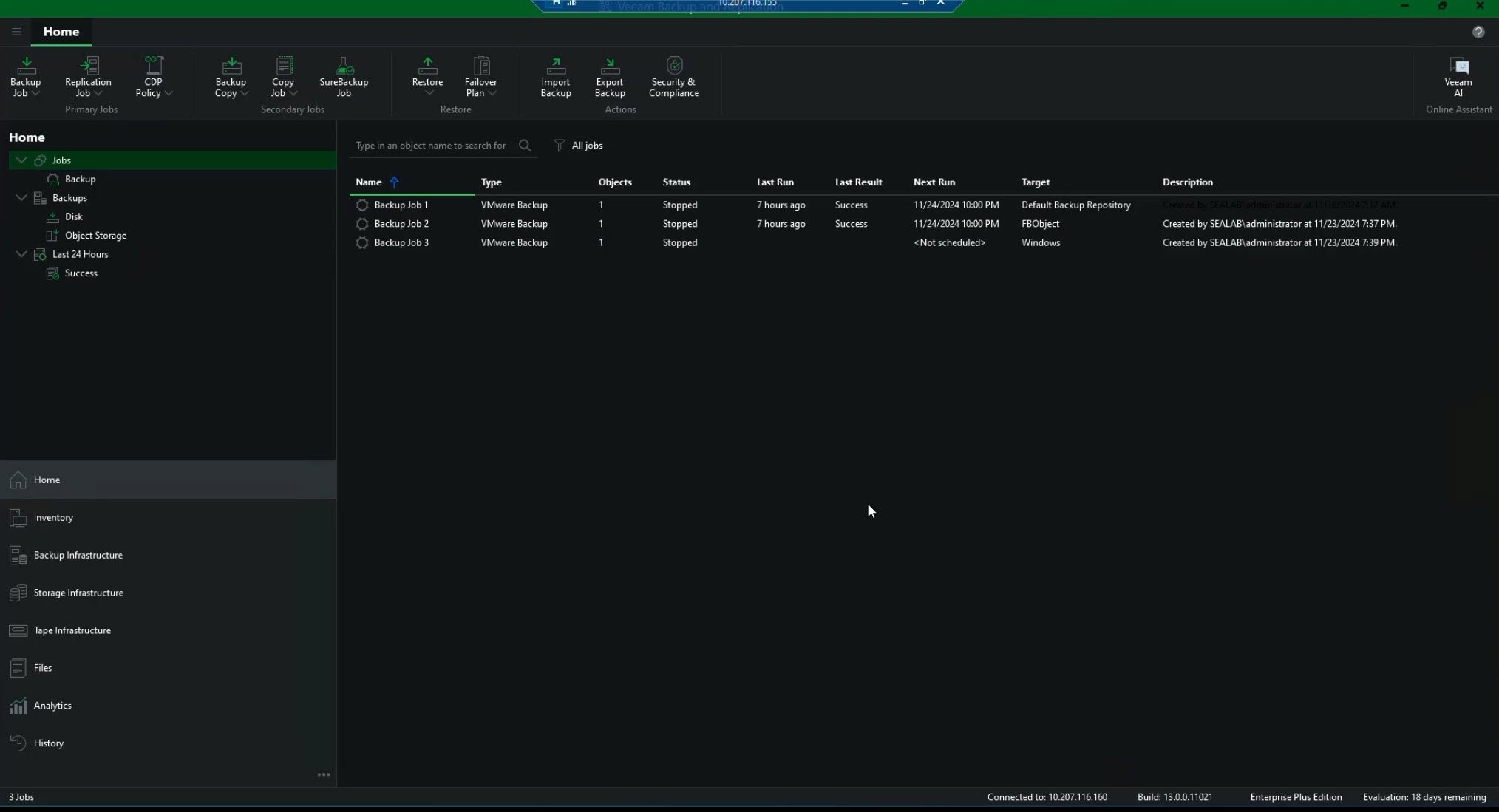Click the All jobs filter label
This screenshot has height=812, width=1499.
587,146
